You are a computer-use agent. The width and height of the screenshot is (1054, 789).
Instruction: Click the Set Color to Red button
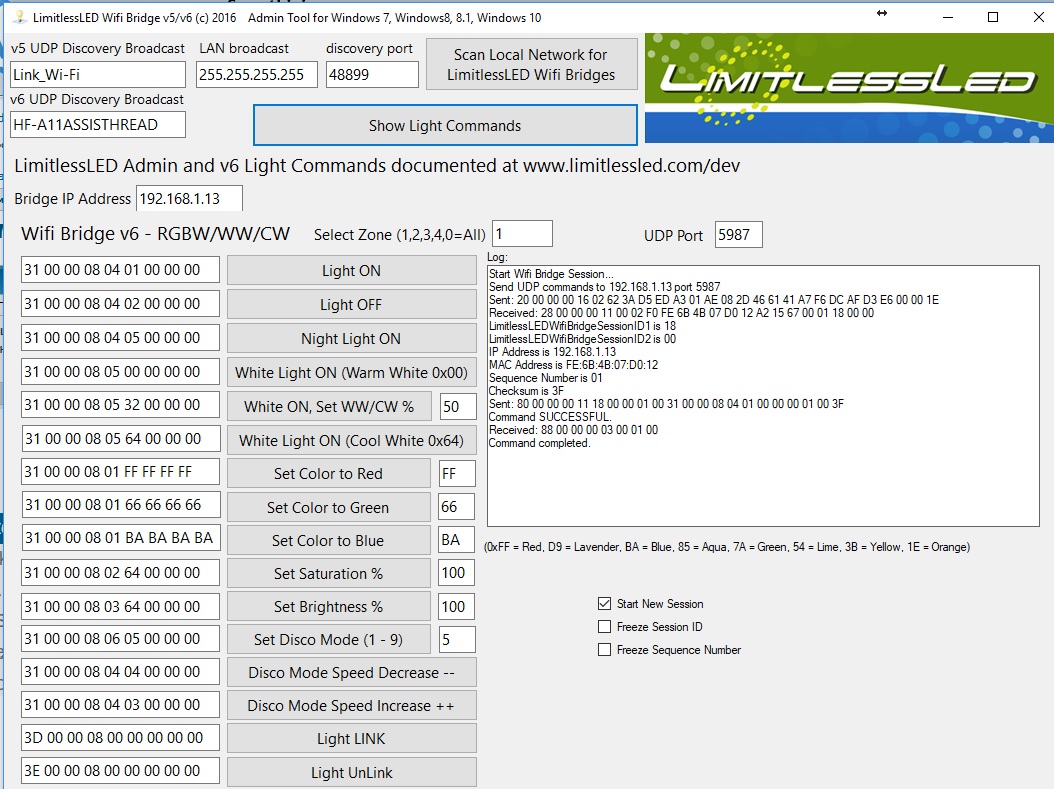(328, 474)
